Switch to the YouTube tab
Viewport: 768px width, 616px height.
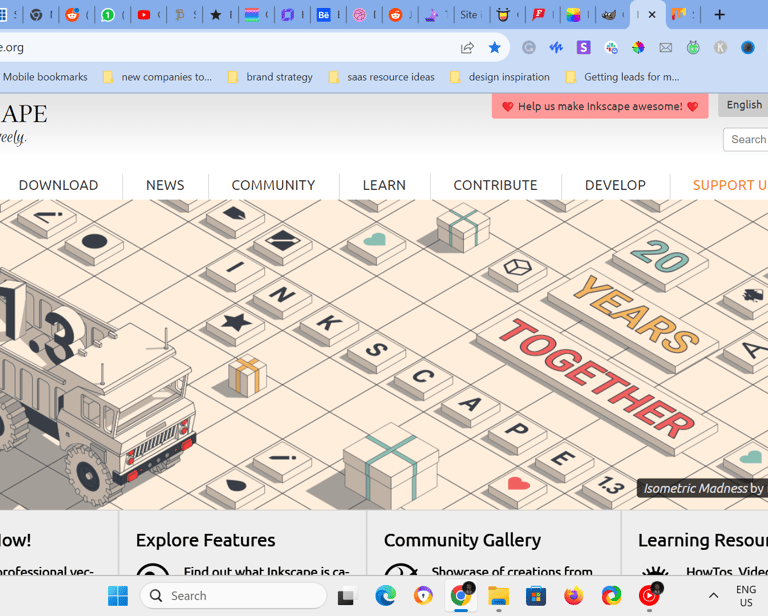click(x=144, y=15)
